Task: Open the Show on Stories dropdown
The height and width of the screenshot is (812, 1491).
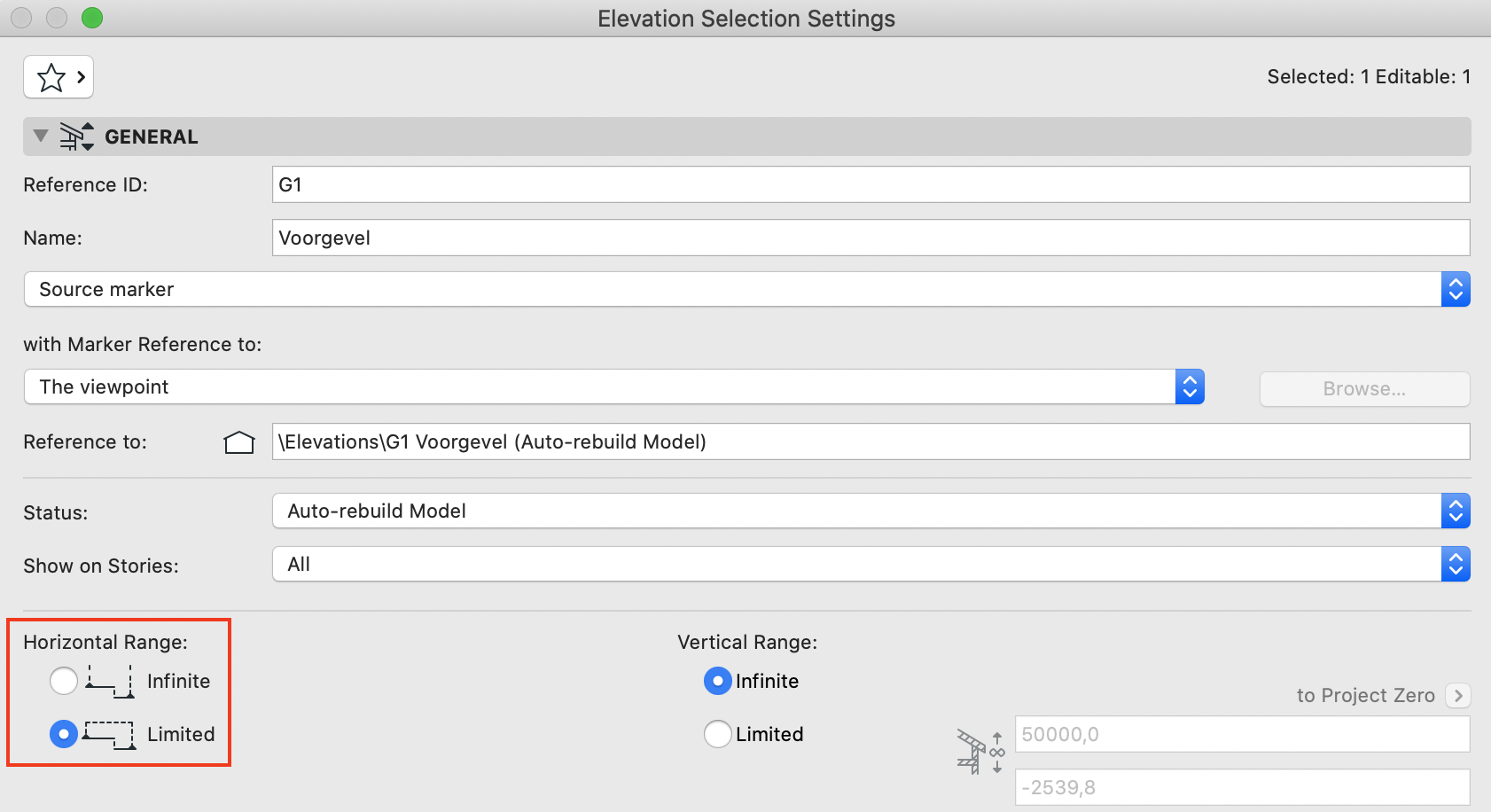Action: 871,565
